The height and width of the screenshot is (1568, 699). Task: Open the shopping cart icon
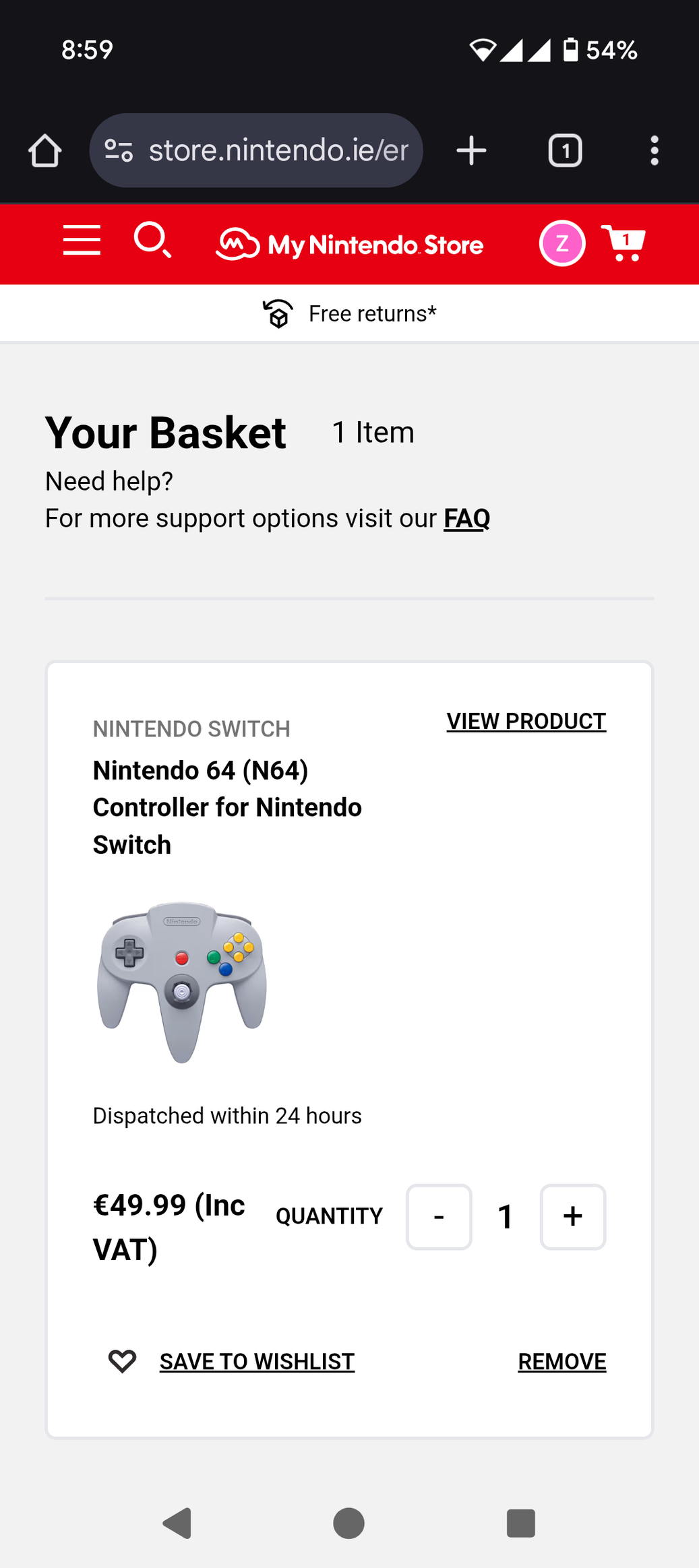623,243
